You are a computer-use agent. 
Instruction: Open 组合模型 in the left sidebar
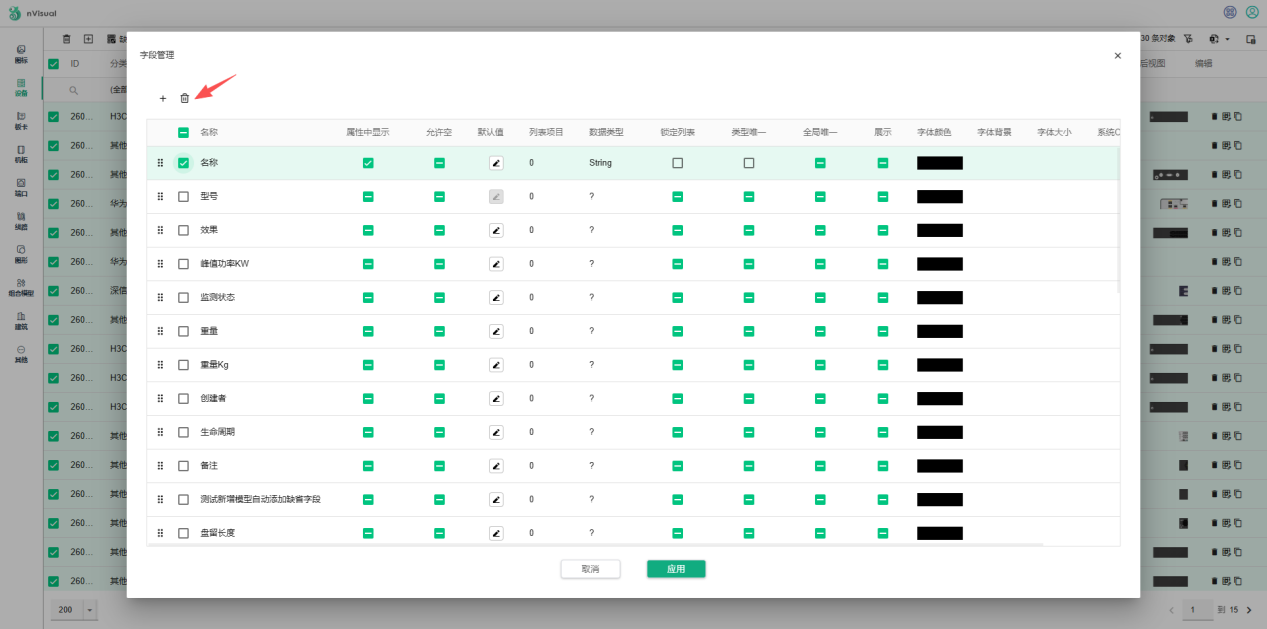point(21,288)
